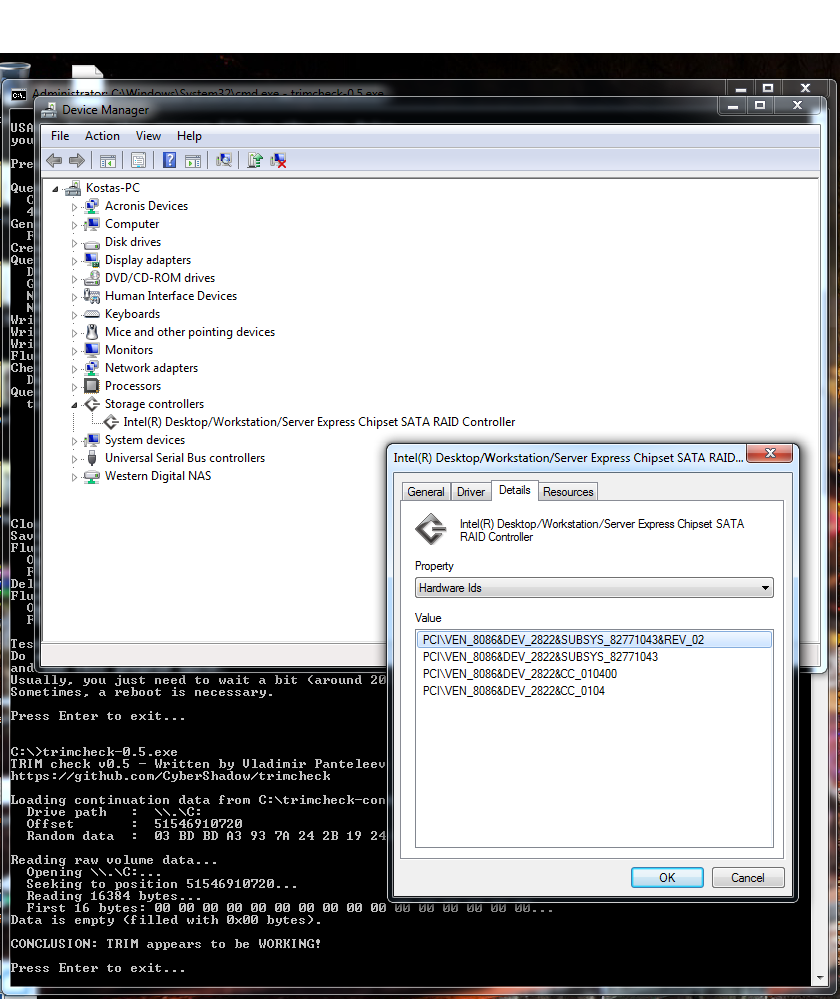Click the cmd window scroll down arrow
Image resolution: width=840 pixels, height=999 pixels.
pyautogui.click(x=820, y=978)
